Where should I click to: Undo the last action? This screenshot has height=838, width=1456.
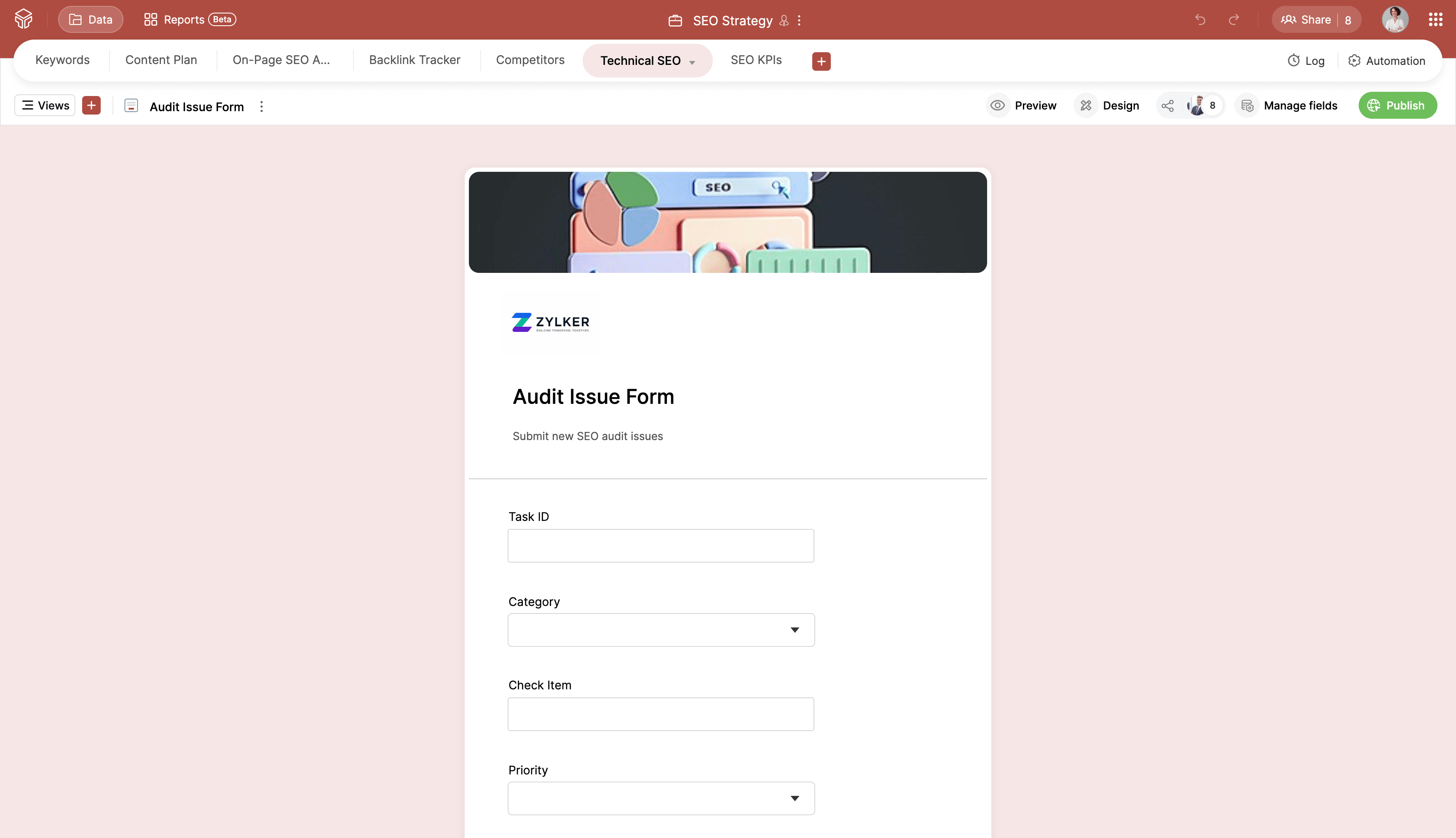1200,20
